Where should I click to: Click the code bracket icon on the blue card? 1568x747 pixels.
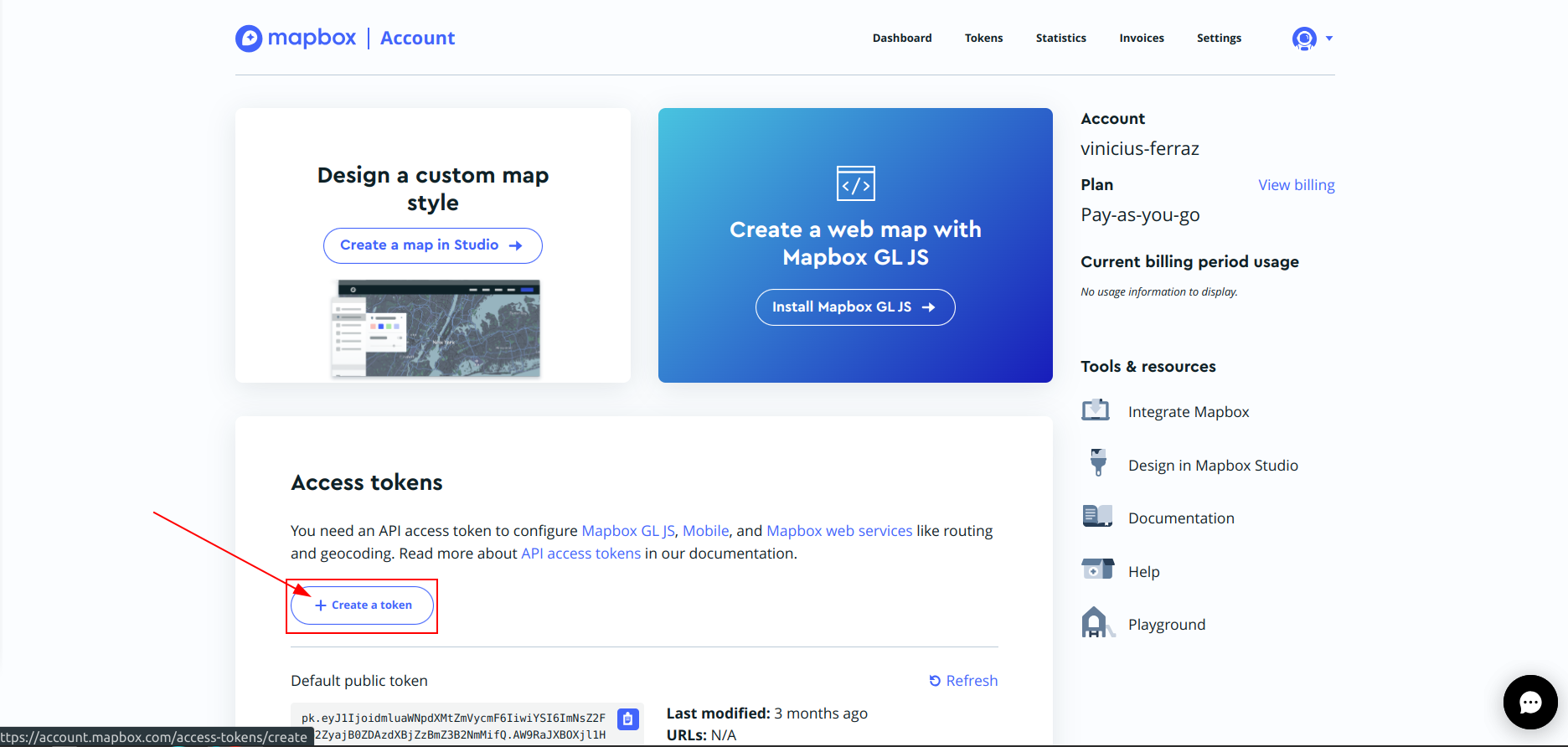[x=855, y=183]
